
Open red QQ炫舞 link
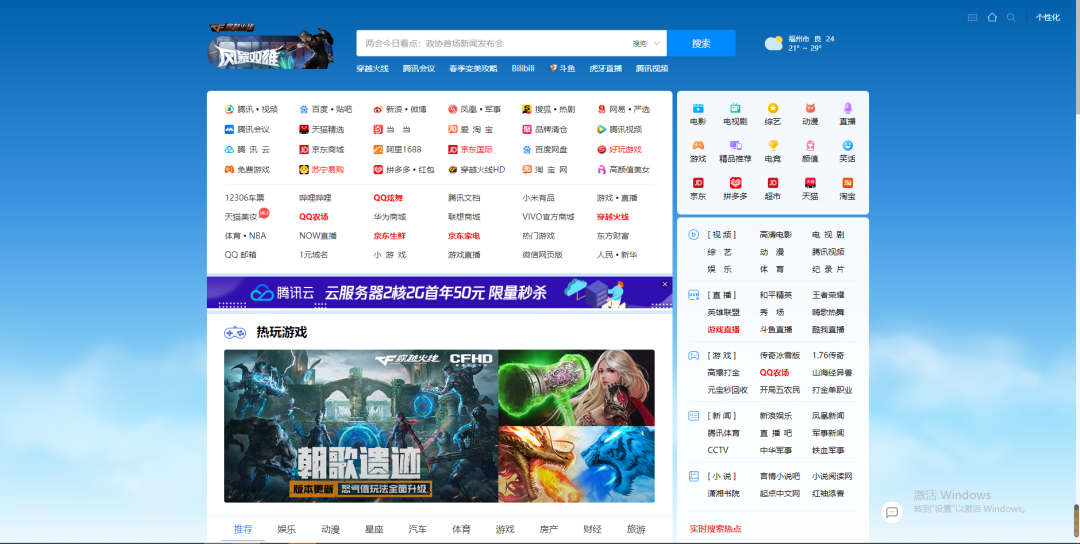388,198
